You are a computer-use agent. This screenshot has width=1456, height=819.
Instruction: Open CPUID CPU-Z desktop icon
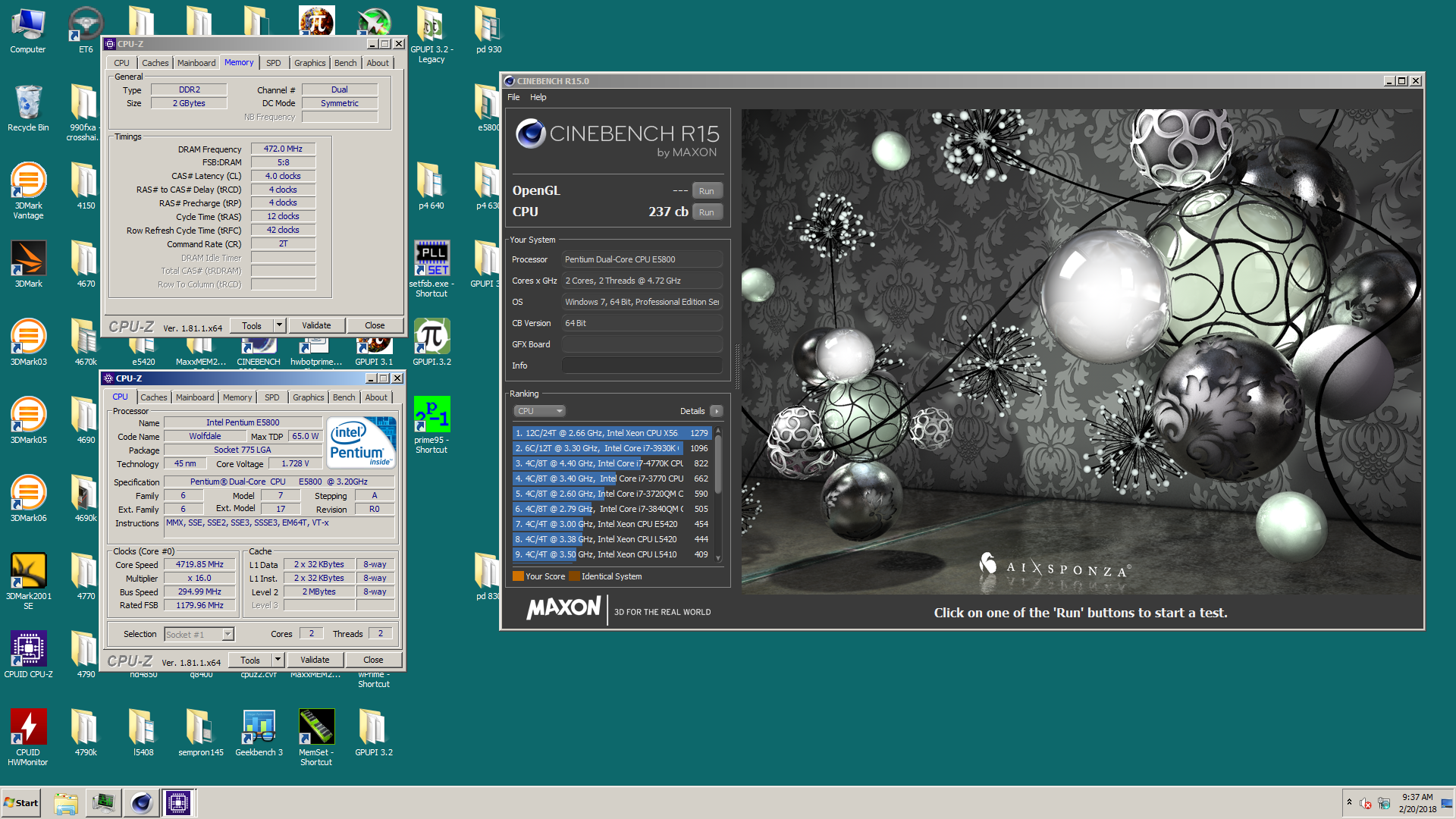click(x=28, y=654)
